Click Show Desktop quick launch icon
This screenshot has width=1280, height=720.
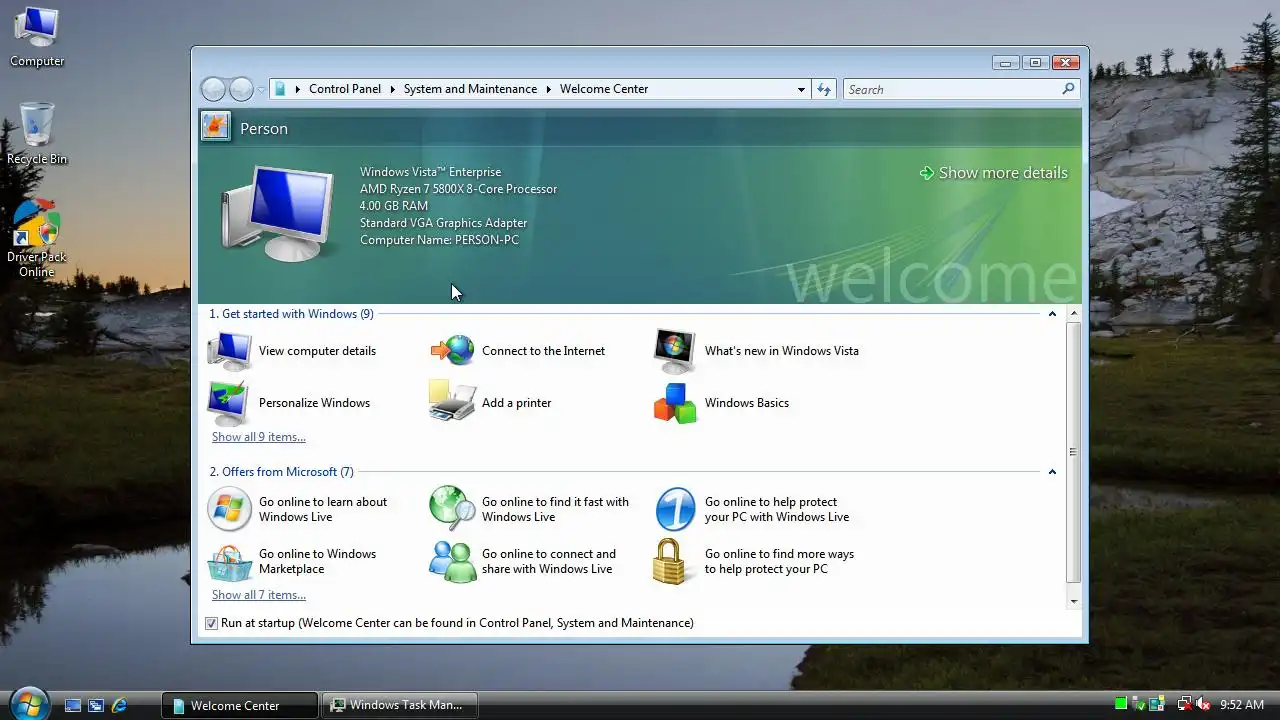72,705
